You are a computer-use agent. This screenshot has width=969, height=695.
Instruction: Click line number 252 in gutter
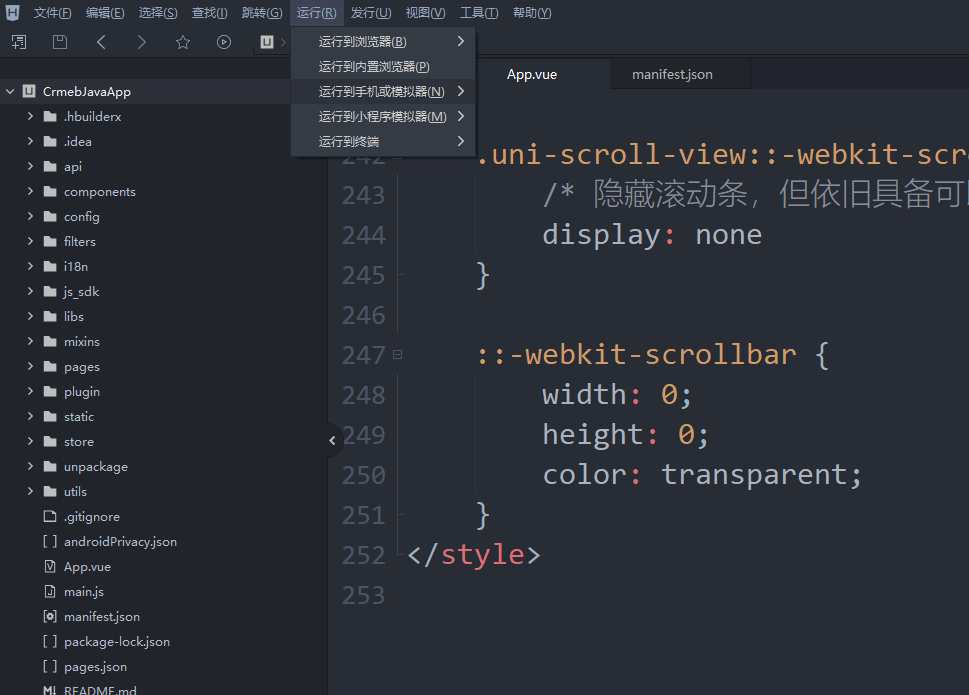point(363,555)
